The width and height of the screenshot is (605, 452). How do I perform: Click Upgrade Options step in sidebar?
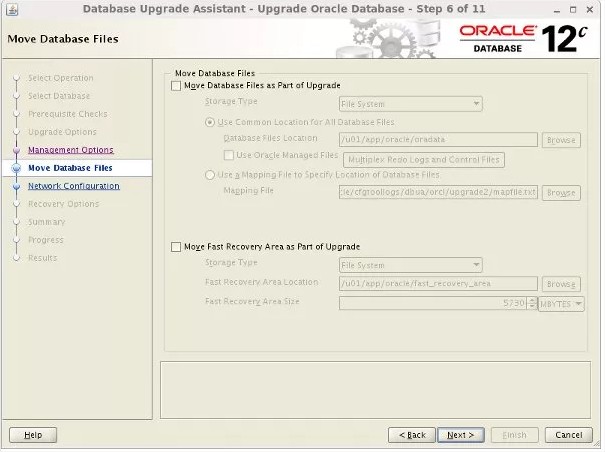pos(63,132)
